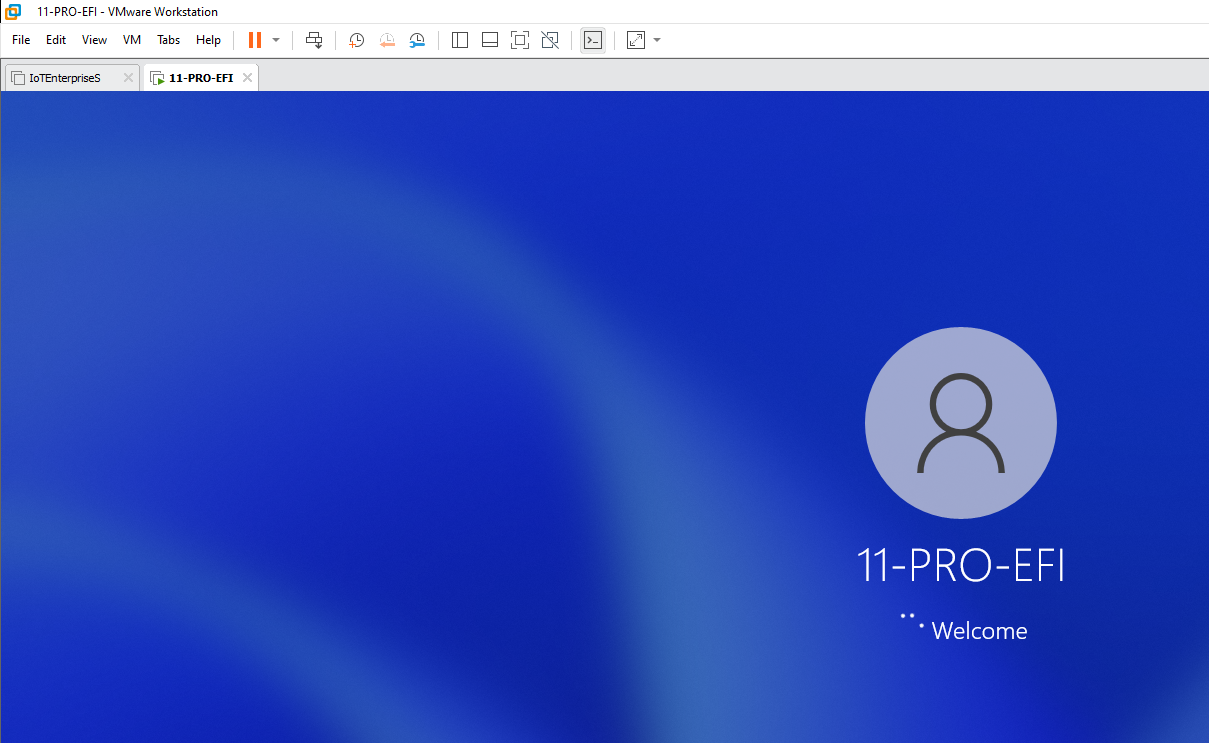Open the snapshot manager icon
Viewport: 1209px width, 743px height.
[x=417, y=40]
